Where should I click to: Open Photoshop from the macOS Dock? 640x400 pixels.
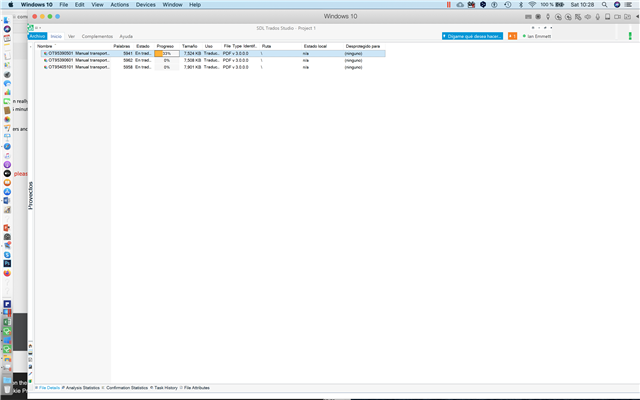(7, 263)
